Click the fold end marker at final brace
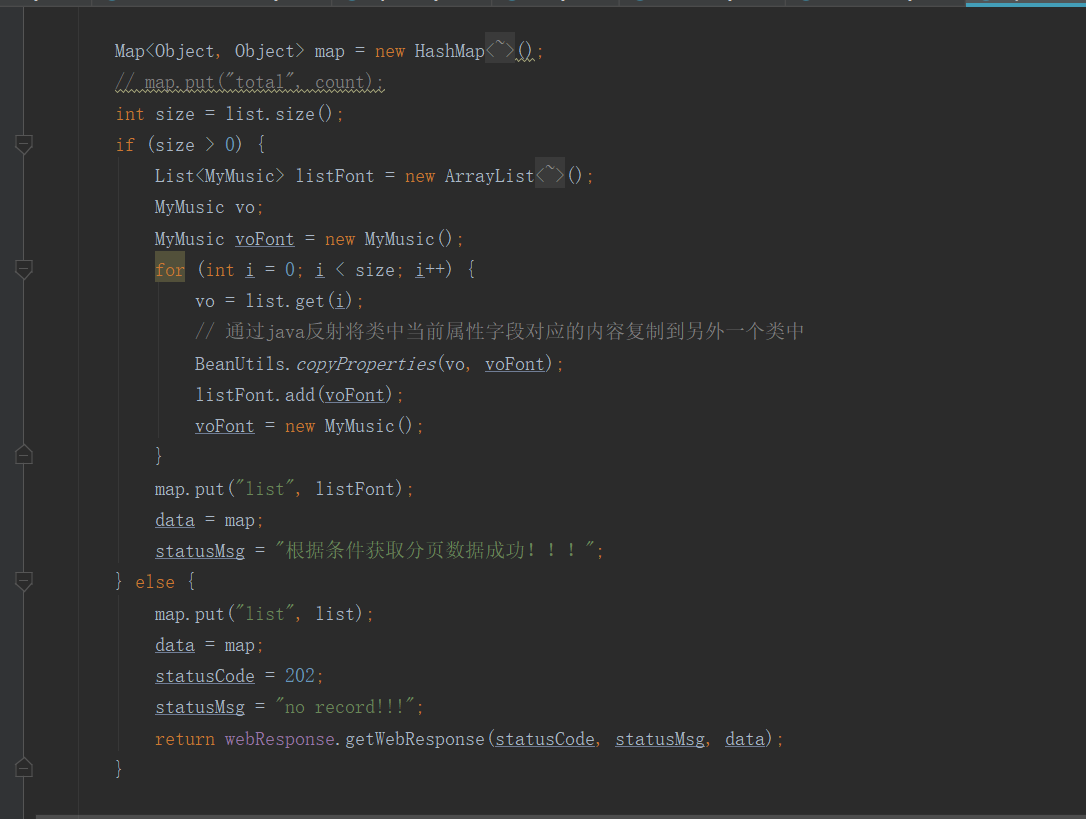 (x=24, y=767)
